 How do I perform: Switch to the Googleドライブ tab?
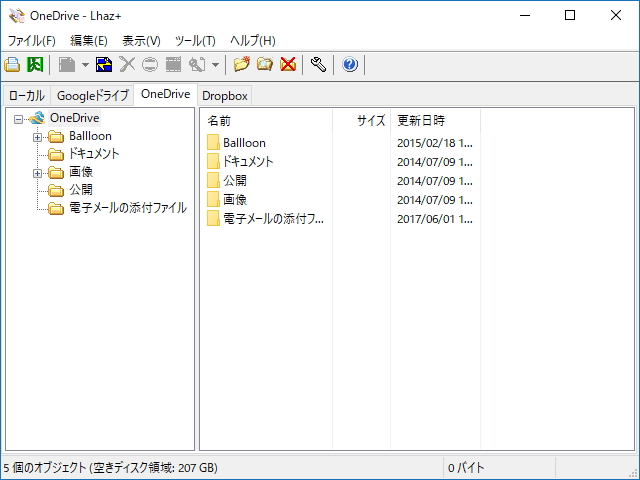click(x=93, y=96)
